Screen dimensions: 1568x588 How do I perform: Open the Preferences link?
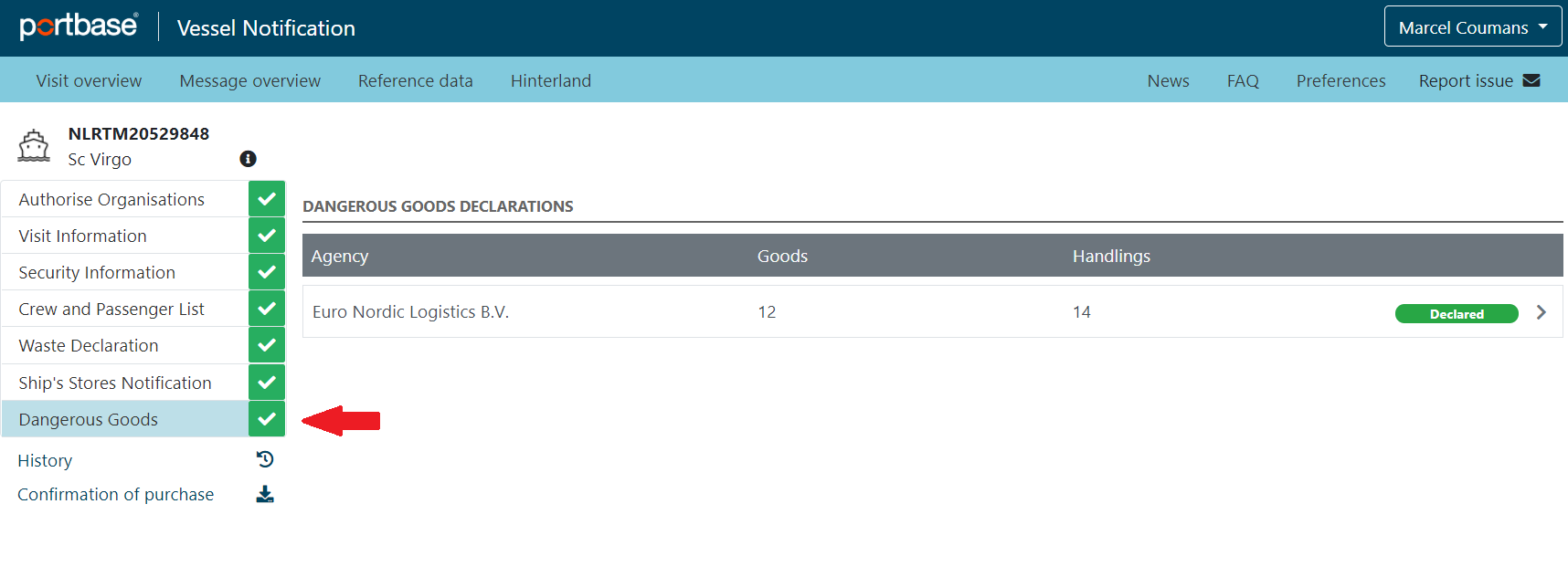pos(1340,80)
